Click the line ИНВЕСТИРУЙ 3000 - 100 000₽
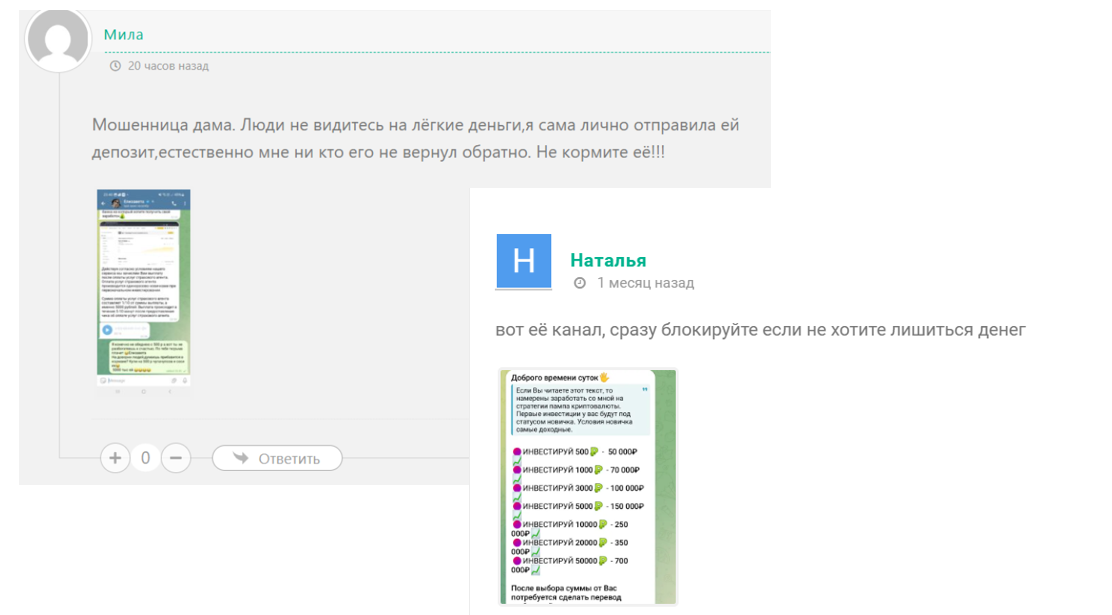1112x615 pixels. (x=578, y=488)
